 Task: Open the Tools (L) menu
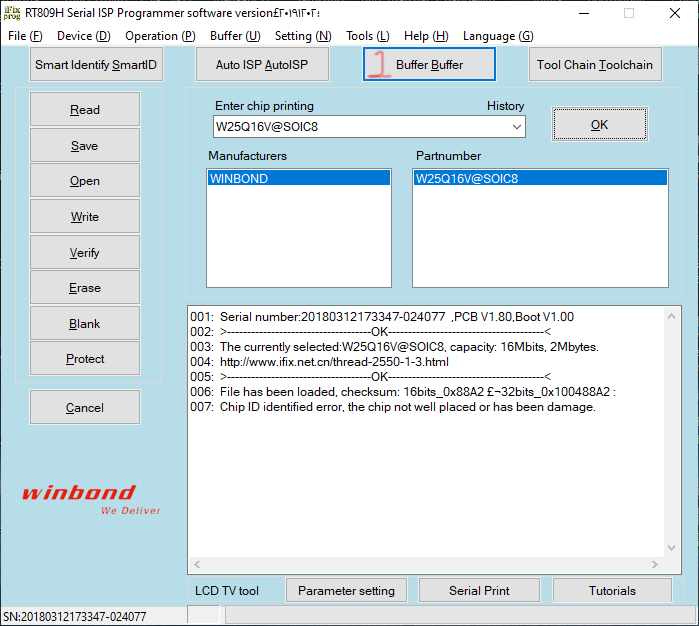[367, 36]
